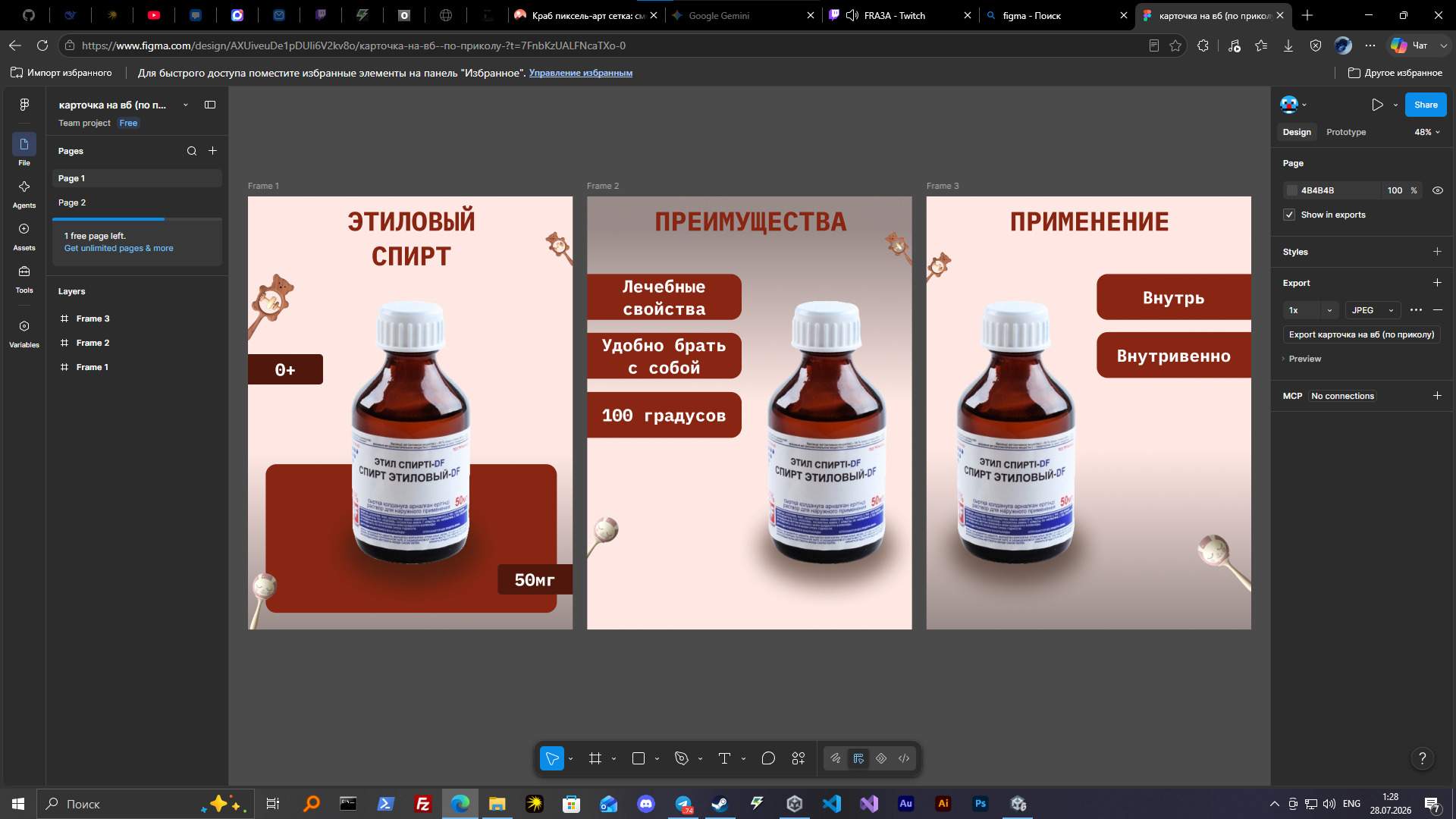Add a style with the Styles plus icon
Screen dimensions: 1456x819
coord(1437,252)
